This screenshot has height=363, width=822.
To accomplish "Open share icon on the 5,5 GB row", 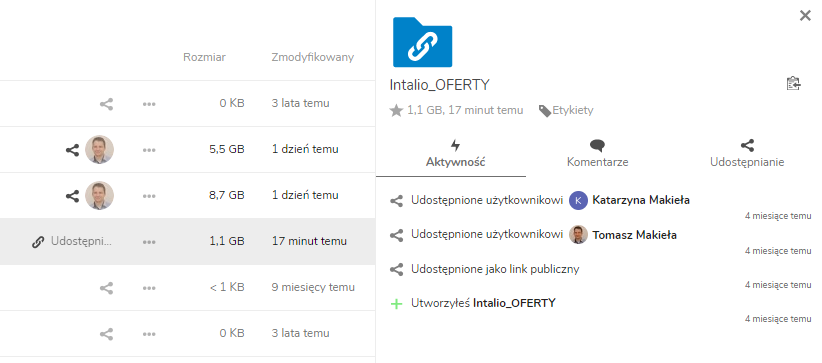I will click(x=72, y=150).
